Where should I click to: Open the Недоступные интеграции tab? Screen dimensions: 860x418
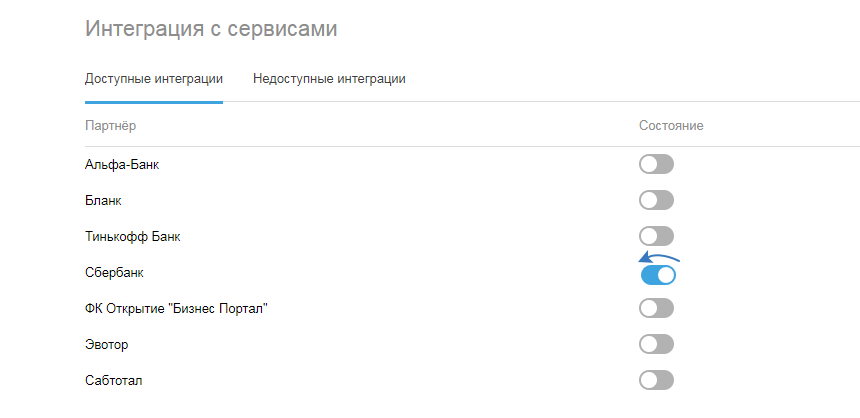pyautogui.click(x=329, y=78)
